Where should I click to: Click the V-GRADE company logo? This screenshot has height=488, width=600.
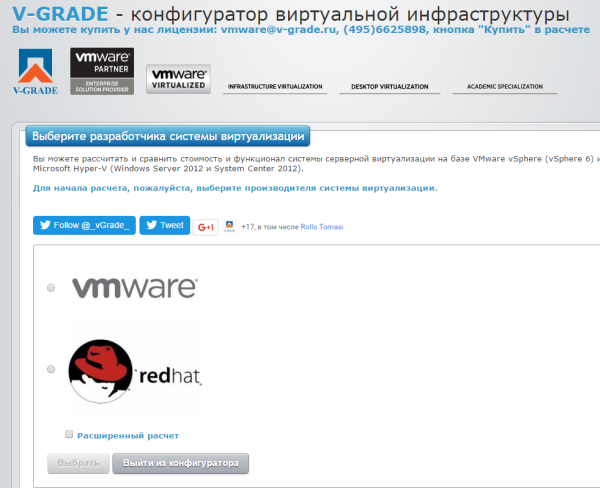pos(35,72)
